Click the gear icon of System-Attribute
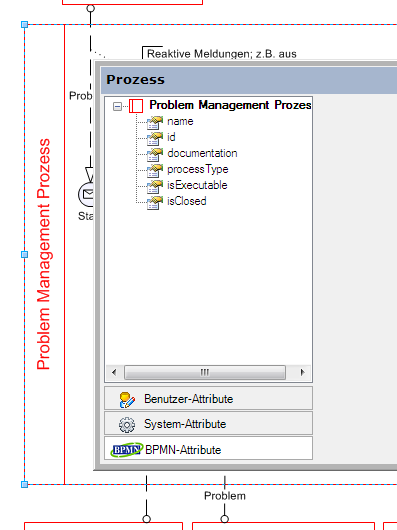The image size is (397, 530). pos(127,425)
